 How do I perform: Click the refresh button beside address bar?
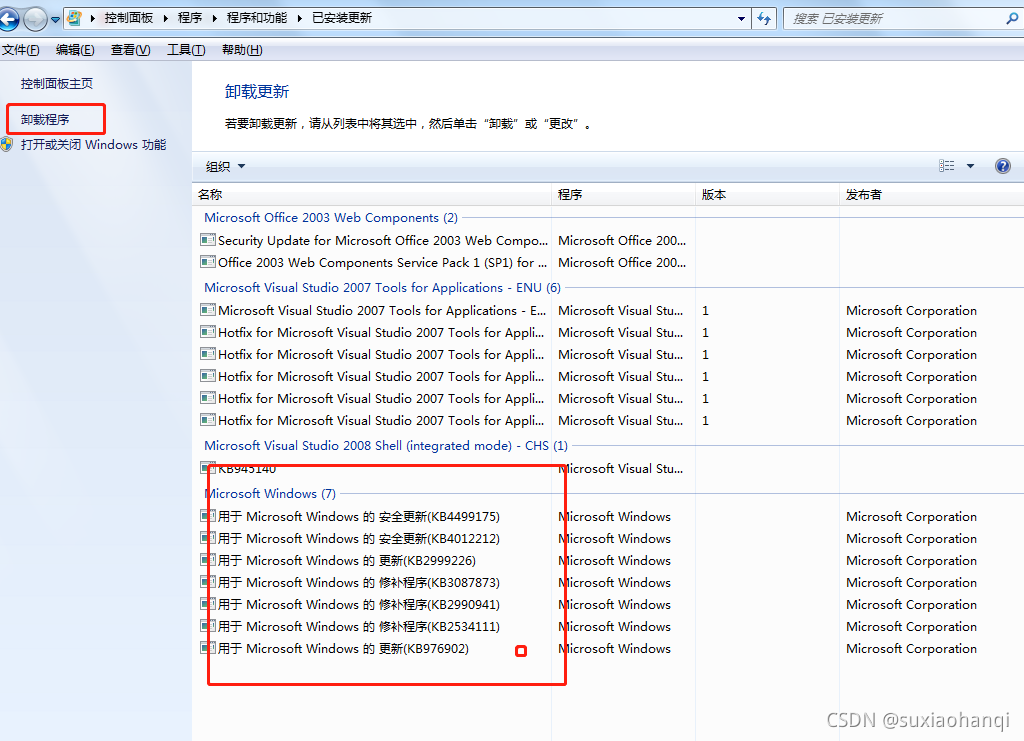(763, 18)
